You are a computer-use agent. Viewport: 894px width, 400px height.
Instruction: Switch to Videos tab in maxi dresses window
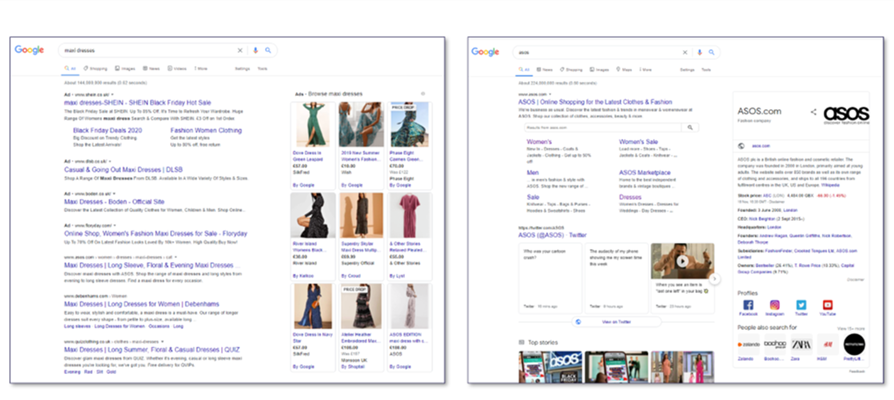(x=177, y=68)
